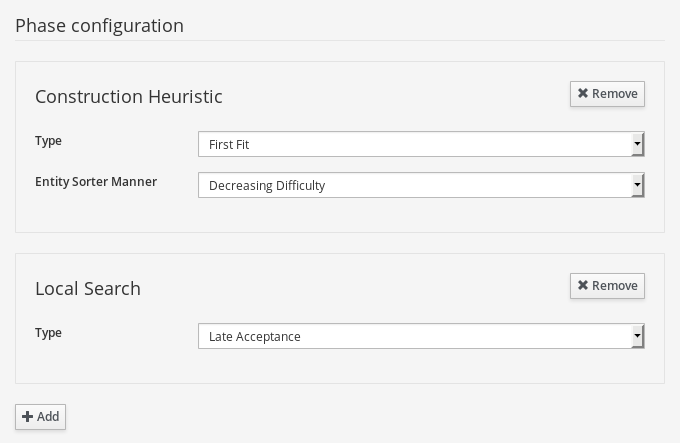The width and height of the screenshot is (680, 443).
Task: Open the First Fit type dropdown
Action: (421, 144)
